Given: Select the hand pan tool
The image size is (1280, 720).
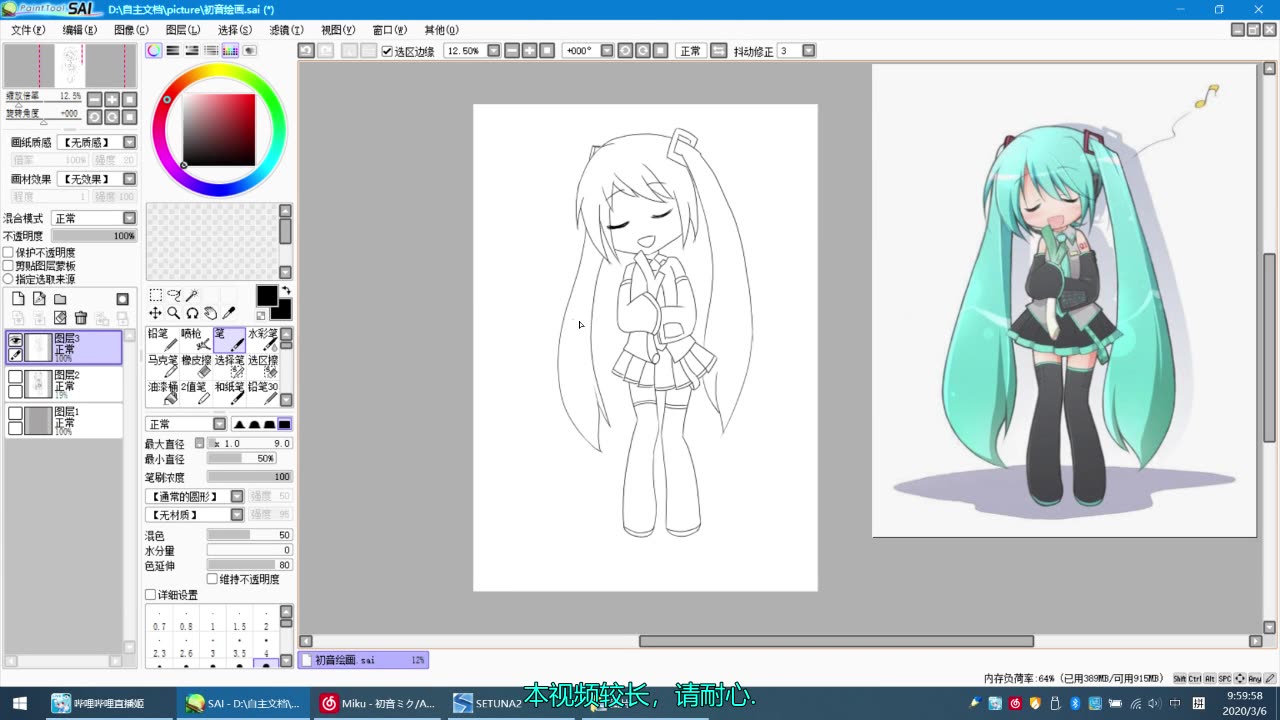Looking at the screenshot, I should 210,313.
